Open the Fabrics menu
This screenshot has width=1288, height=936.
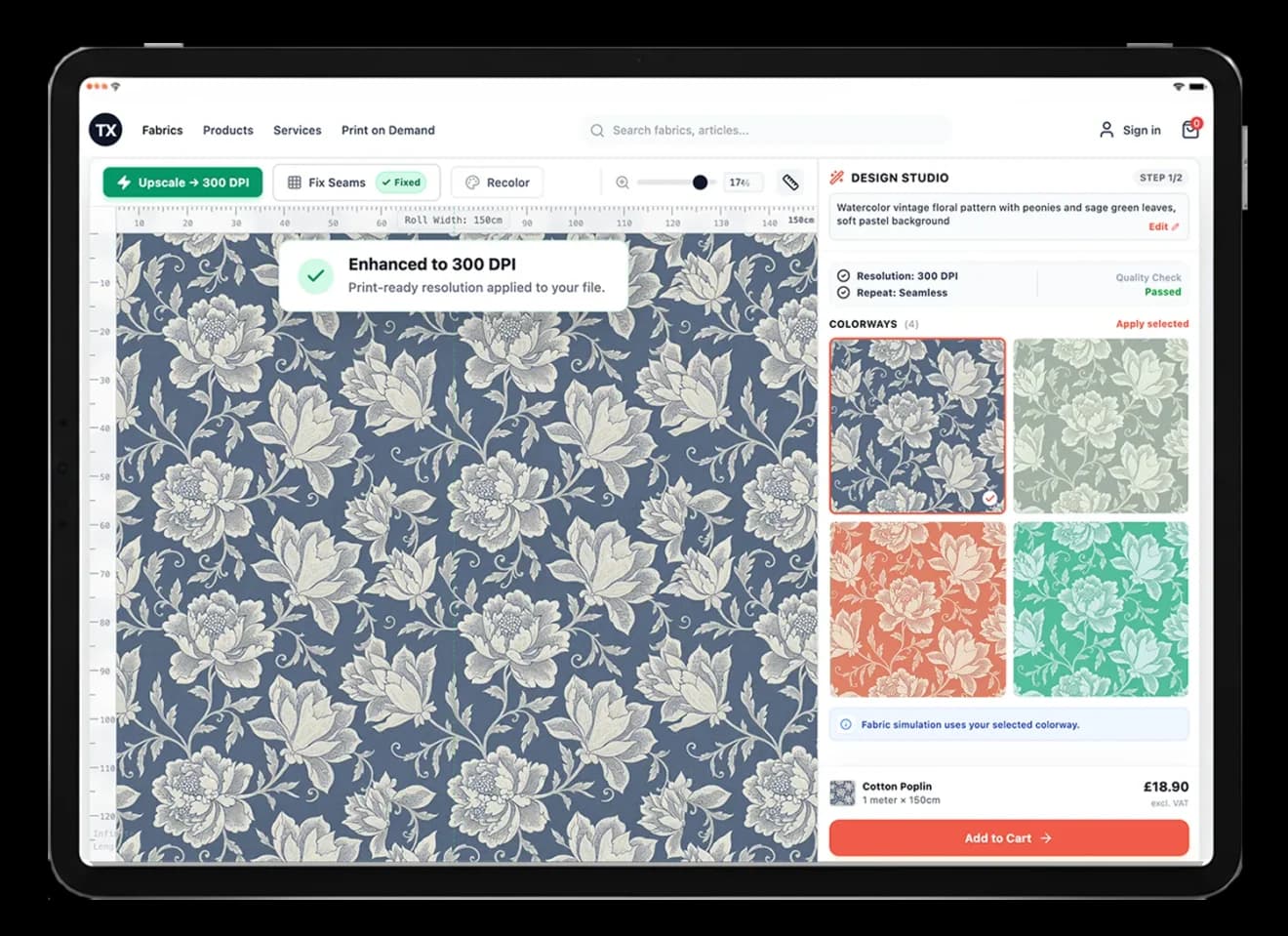(162, 130)
